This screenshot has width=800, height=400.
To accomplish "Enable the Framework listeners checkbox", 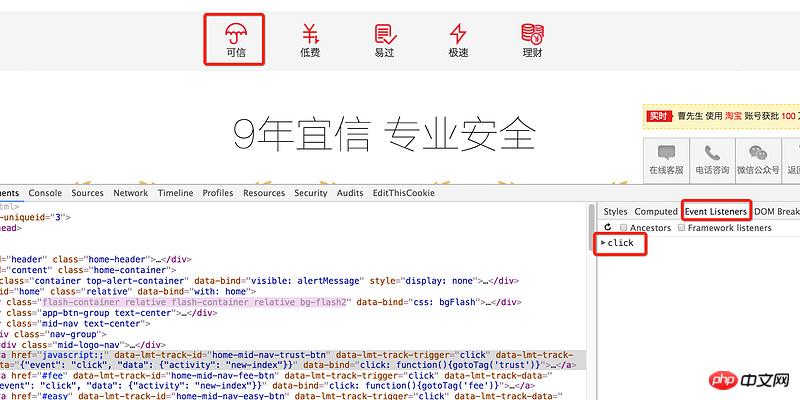I will [681, 228].
